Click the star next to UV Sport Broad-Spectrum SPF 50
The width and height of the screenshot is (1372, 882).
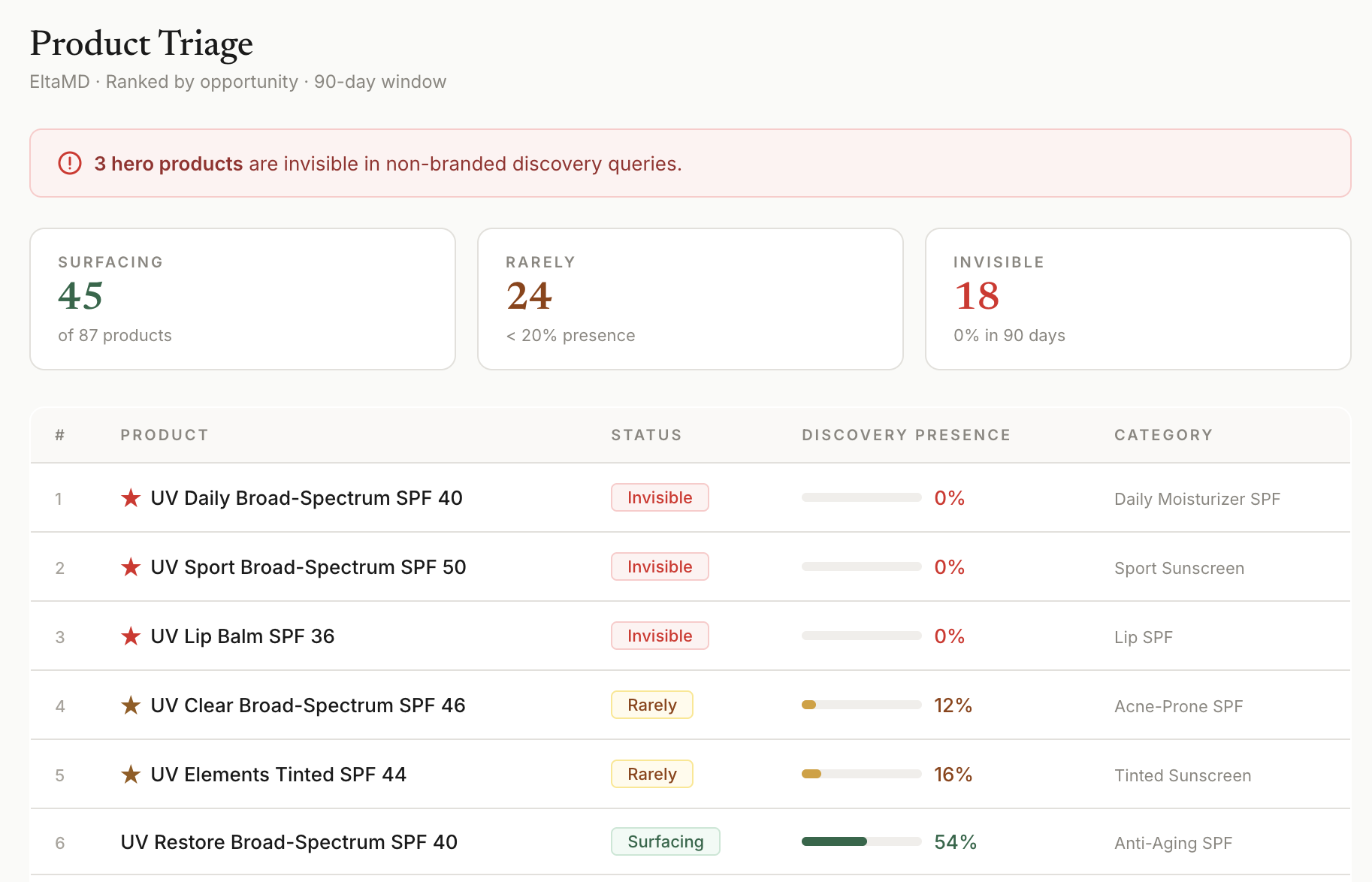click(131, 566)
